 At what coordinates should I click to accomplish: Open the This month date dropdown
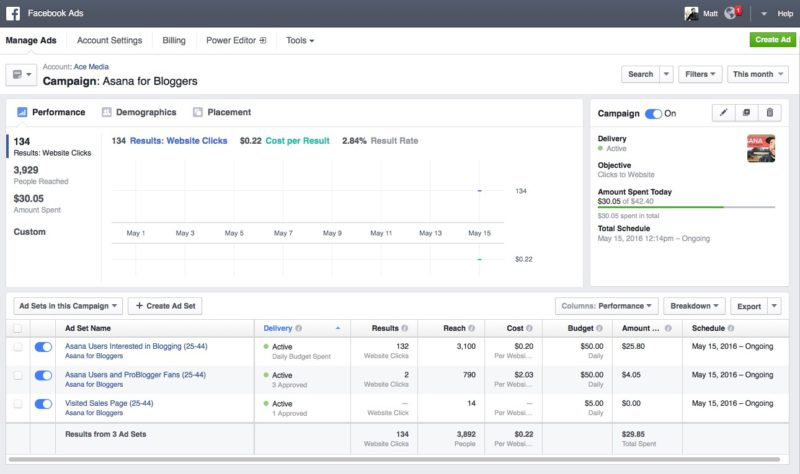tap(758, 74)
